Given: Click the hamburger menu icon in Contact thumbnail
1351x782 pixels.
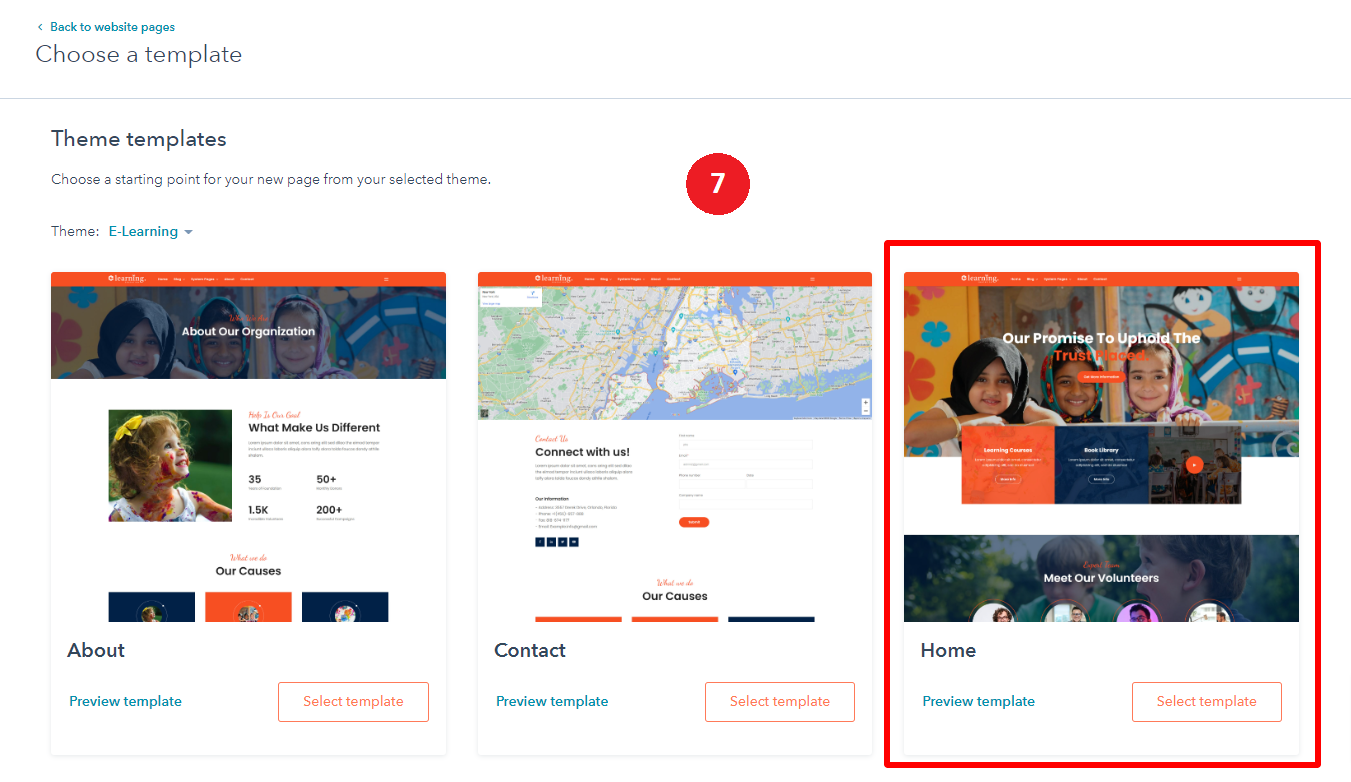Looking at the screenshot, I should 812,279.
